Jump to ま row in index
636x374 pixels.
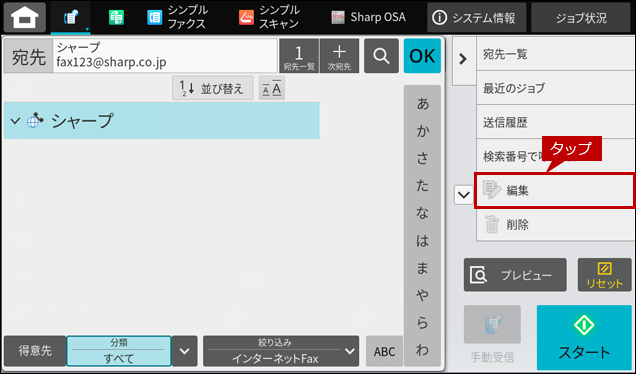pyautogui.click(x=422, y=268)
